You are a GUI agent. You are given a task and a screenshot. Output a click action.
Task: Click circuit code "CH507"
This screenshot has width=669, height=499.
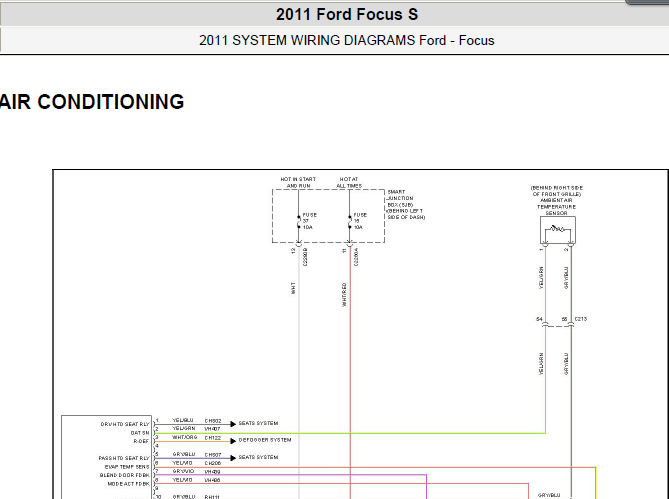(x=213, y=455)
